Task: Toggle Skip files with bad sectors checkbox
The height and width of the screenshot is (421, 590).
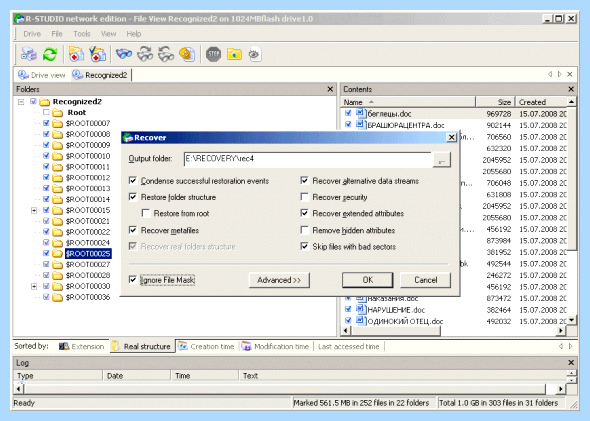Action: 304,246
